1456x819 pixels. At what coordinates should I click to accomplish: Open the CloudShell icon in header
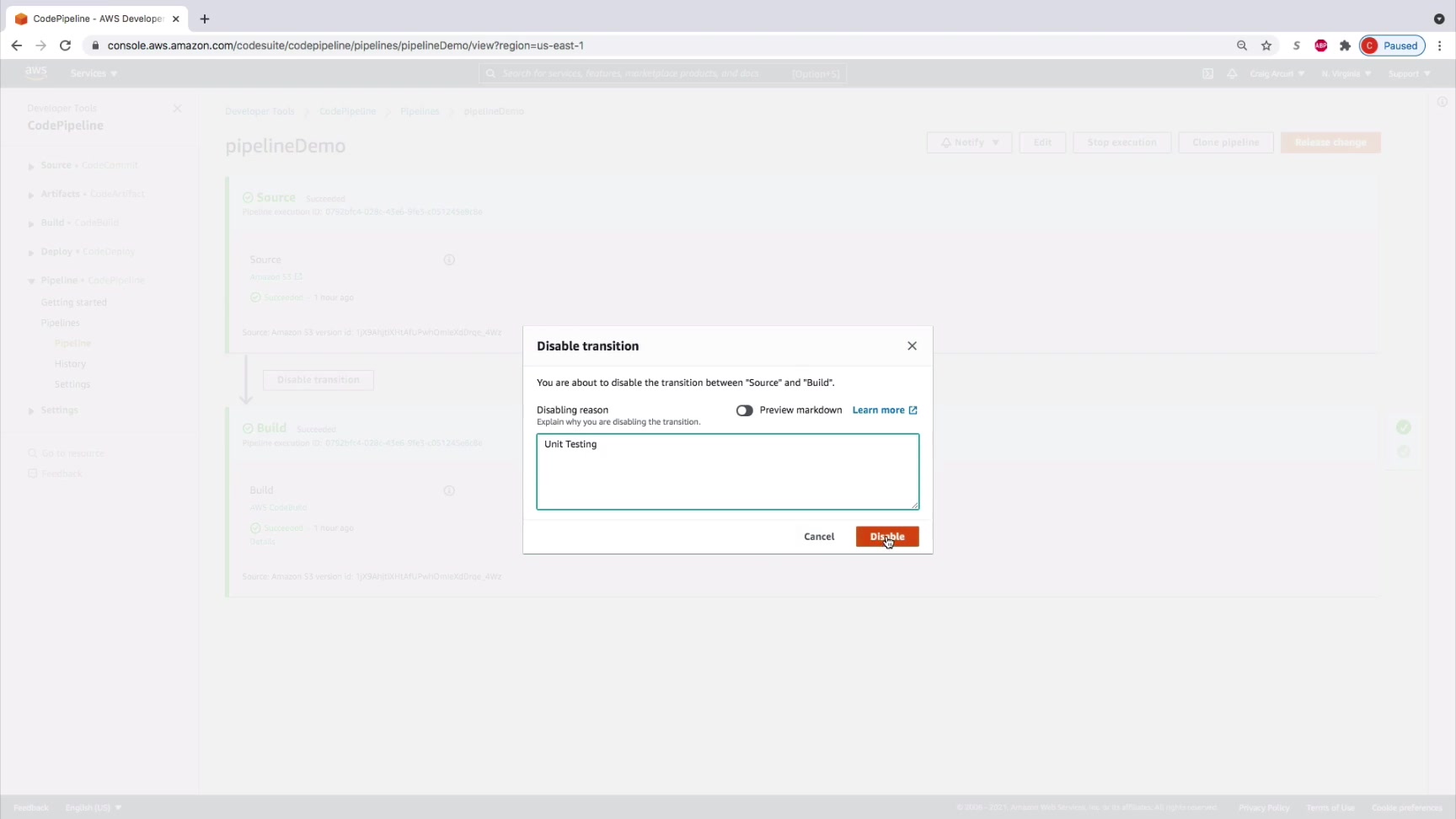coord(1207,73)
